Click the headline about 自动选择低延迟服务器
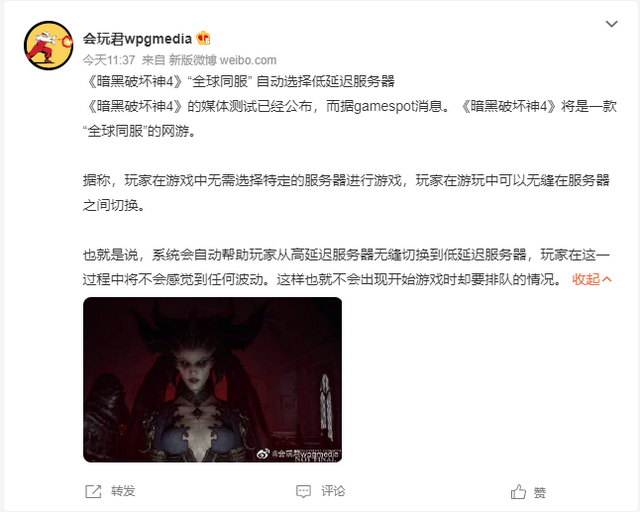The height and width of the screenshot is (512, 640). click(239, 81)
